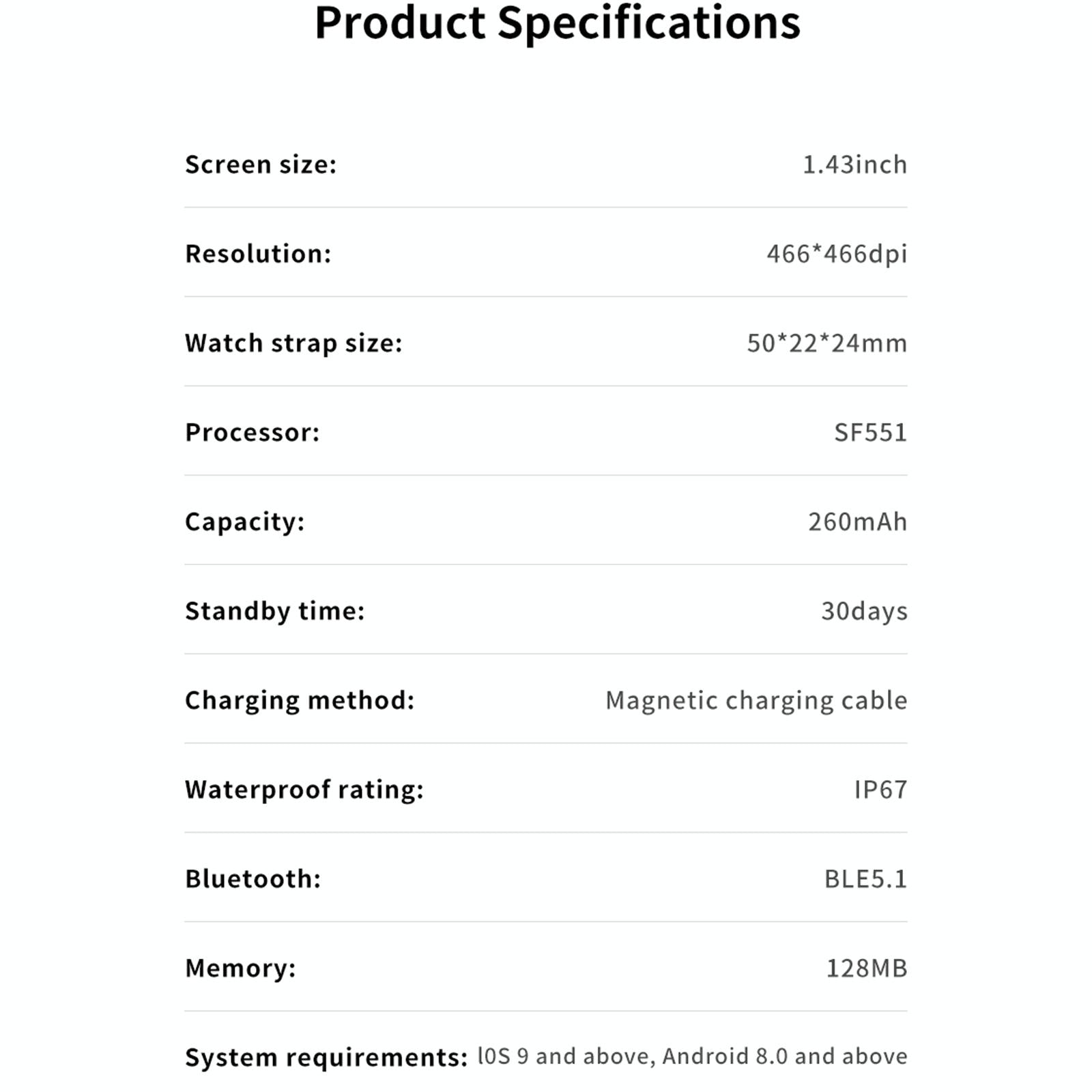Click the Waterproof rating label

(x=304, y=790)
